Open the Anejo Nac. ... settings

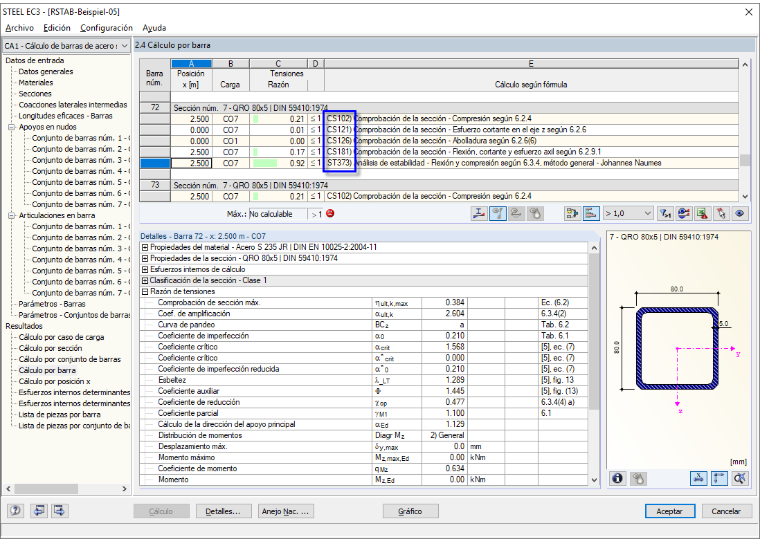pyautogui.click(x=285, y=511)
